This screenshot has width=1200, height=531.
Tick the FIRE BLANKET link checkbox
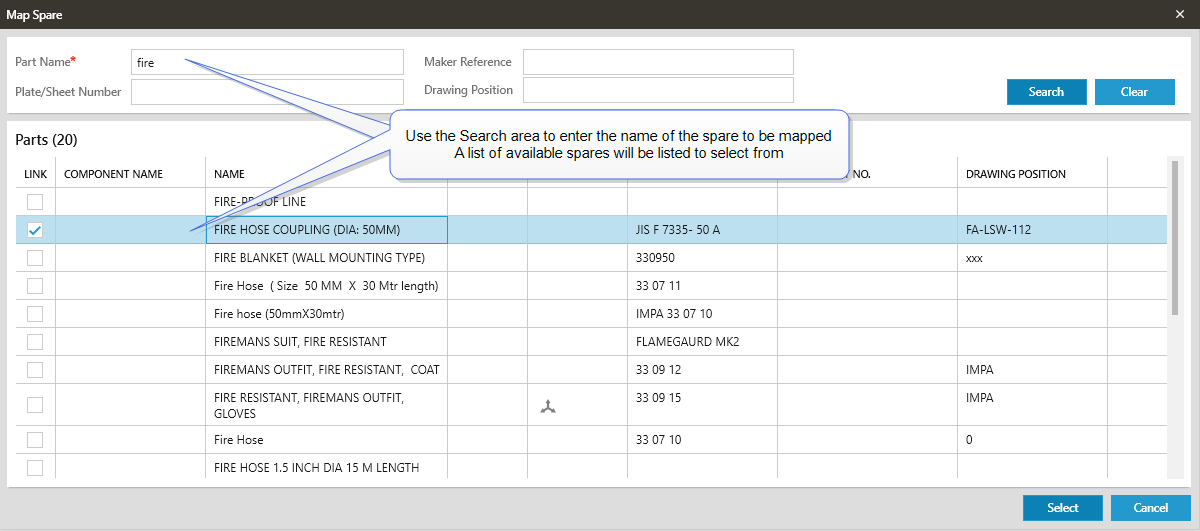pyautogui.click(x=35, y=258)
